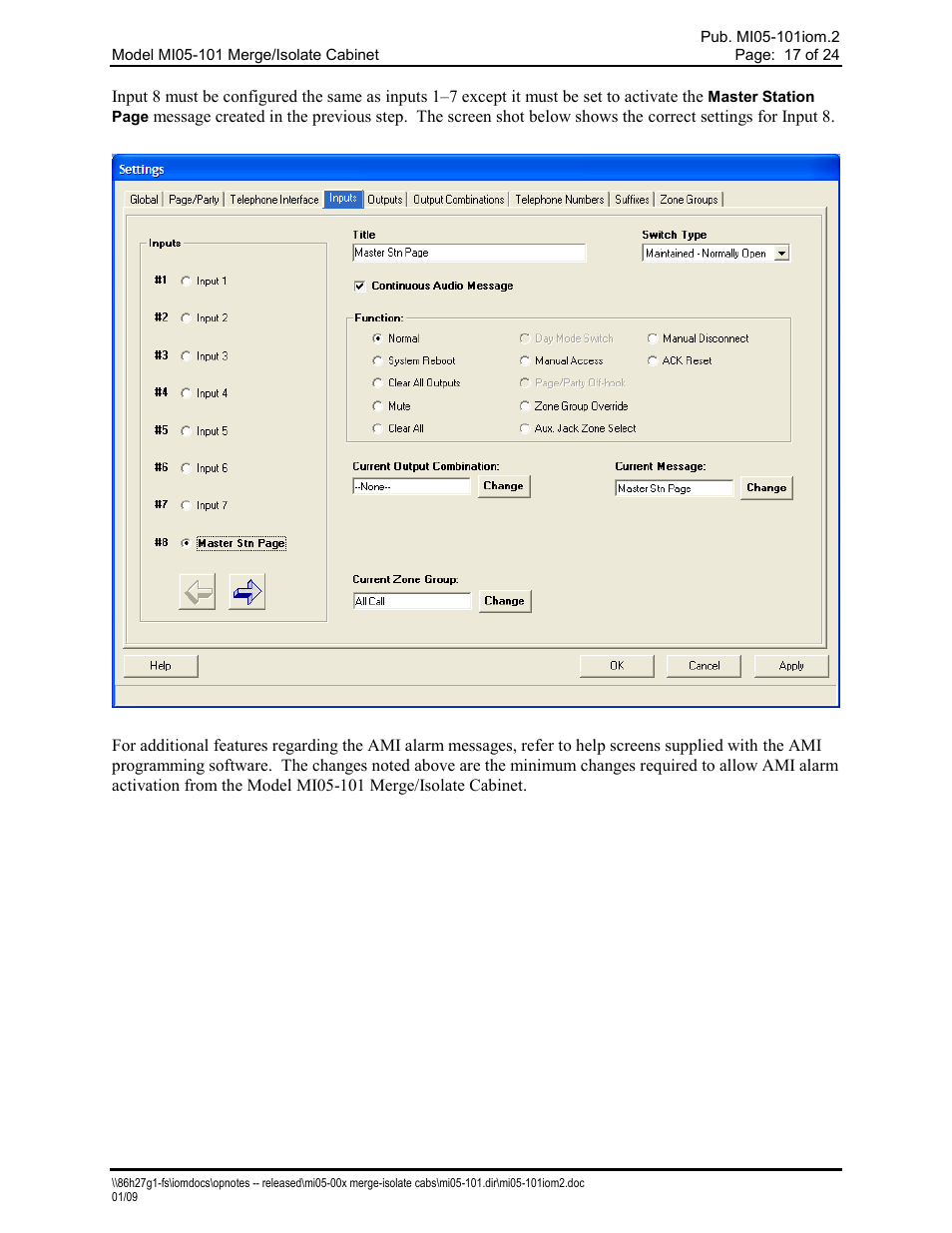The width and height of the screenshot is (952, 1233).
Task: Open the Page/Party tab
Action: 194,200
